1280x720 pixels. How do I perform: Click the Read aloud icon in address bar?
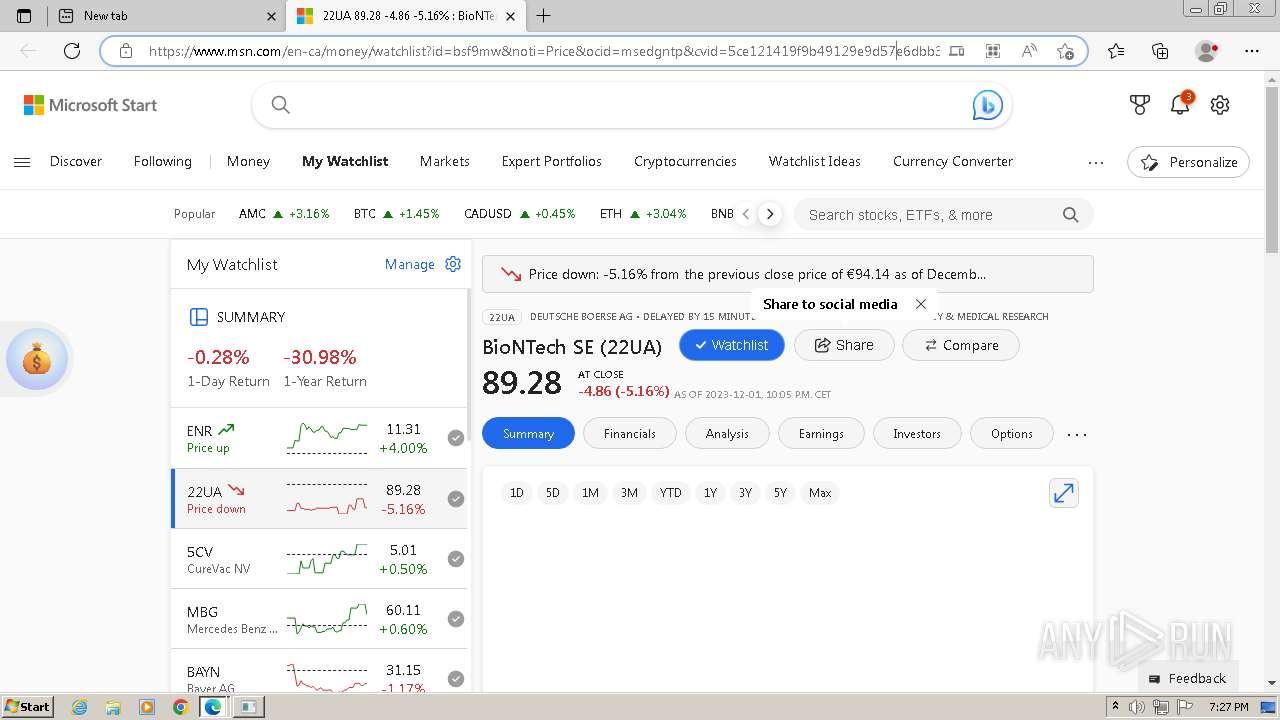coord(1029,51)
